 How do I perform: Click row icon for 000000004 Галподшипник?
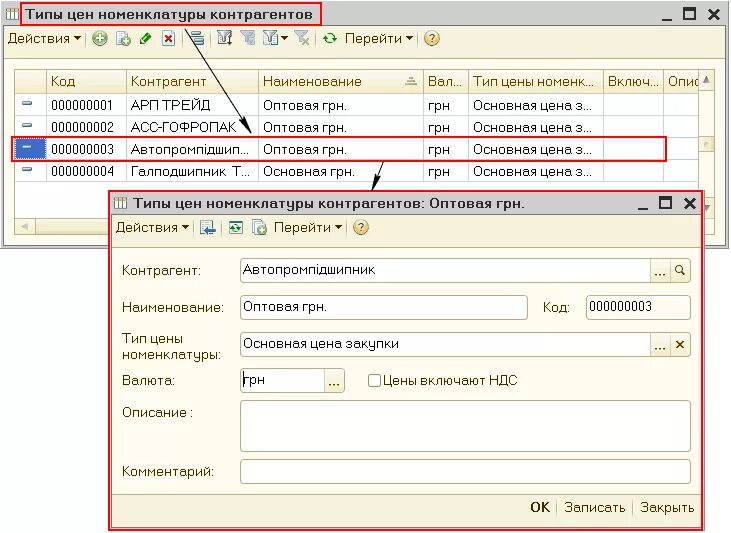pos(27,169)
